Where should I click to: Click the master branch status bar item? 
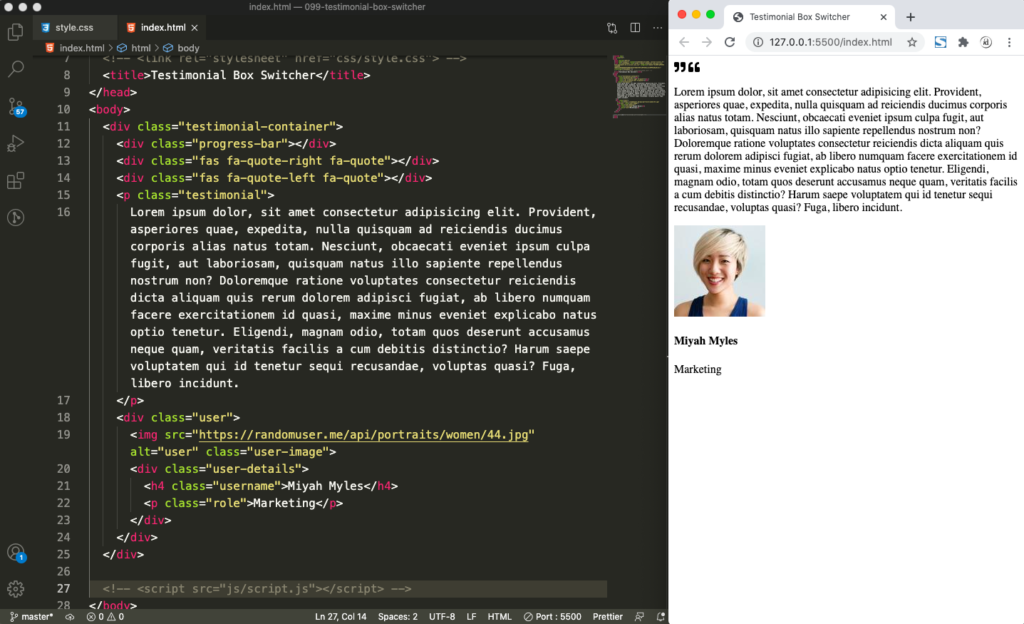31,616
